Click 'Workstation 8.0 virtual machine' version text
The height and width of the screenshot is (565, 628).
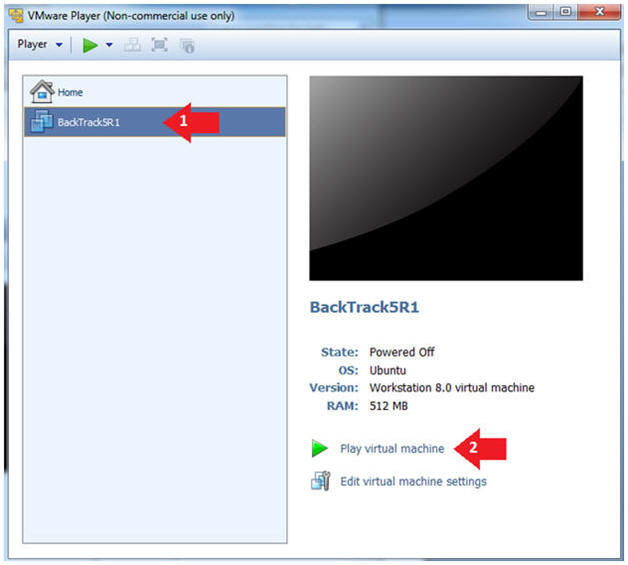(x=452, y=388)
